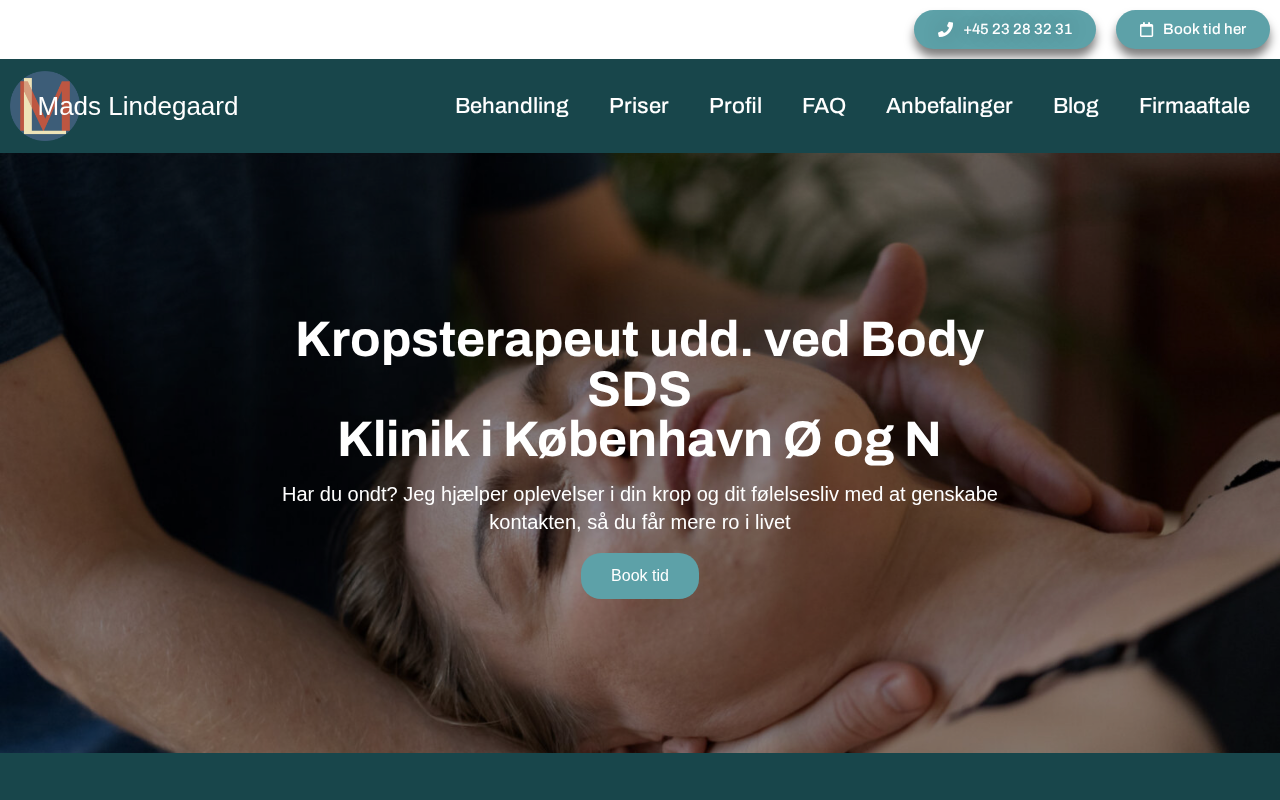Open the Mads Lindegaard site title link
1280x800 pixels.
[x=138, y=106]
